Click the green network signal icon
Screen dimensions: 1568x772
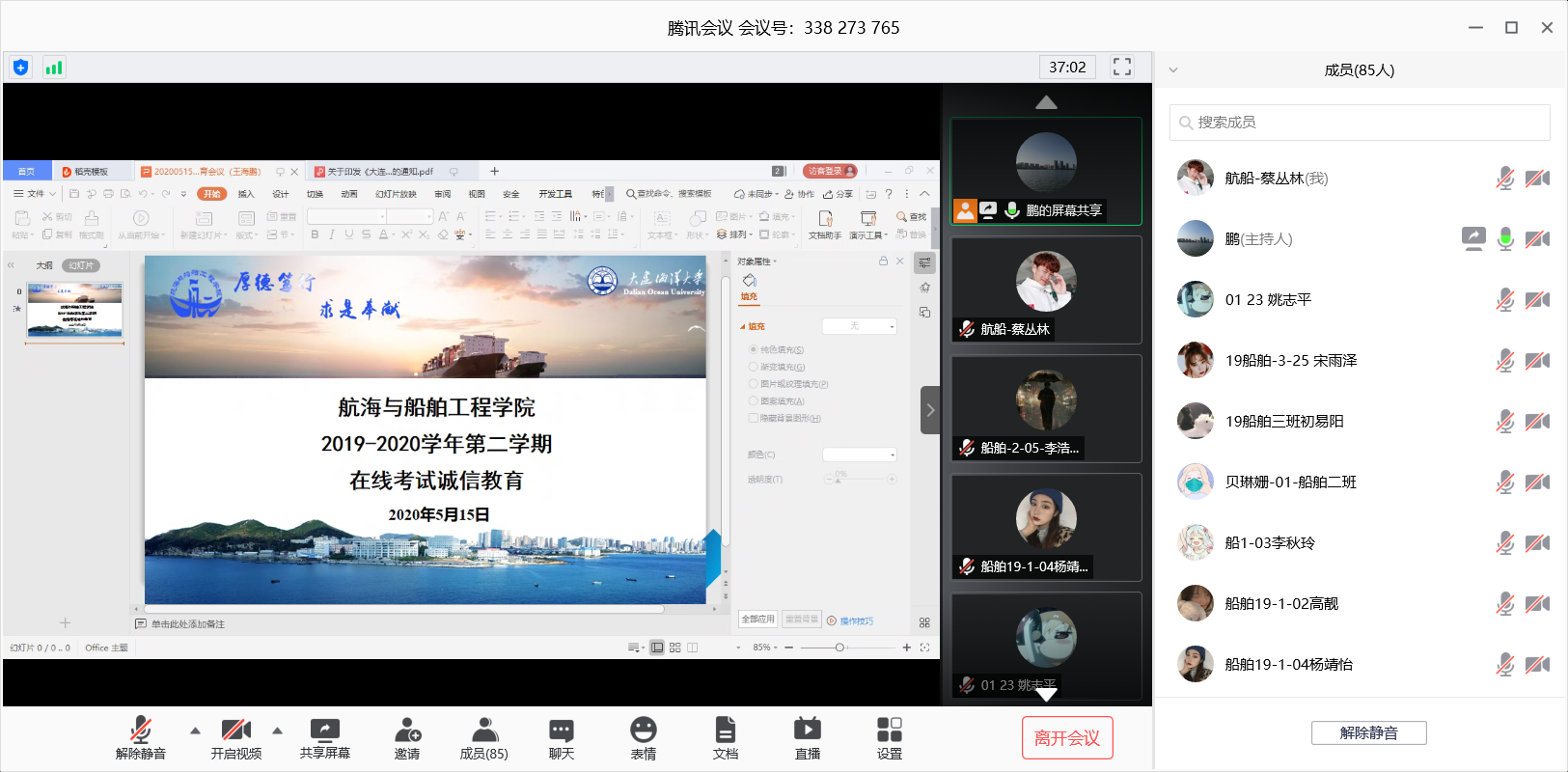pos(54,68)
